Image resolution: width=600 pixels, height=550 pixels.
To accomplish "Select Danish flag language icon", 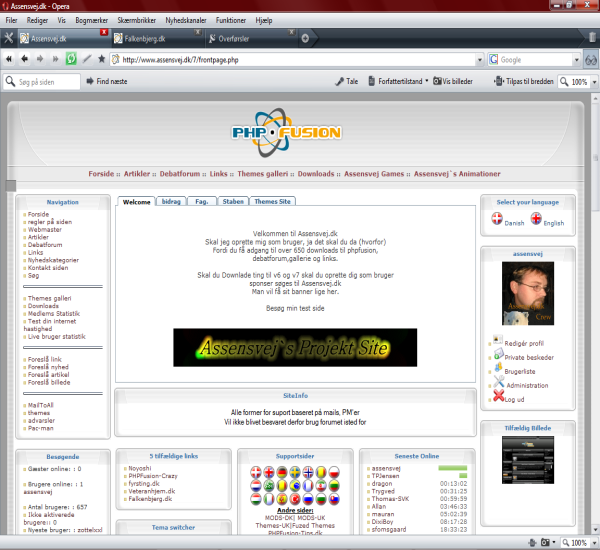I will 497,219.
